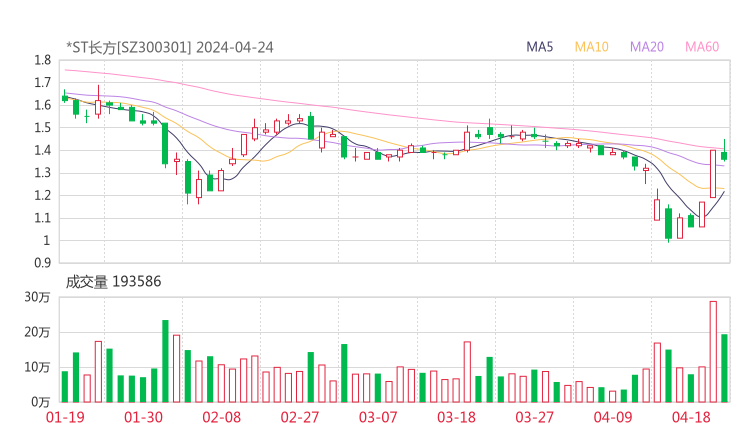Click the MA60 legend label
Image resolution: width=740 pixels, height=440 pixels.
pos(702,47)
